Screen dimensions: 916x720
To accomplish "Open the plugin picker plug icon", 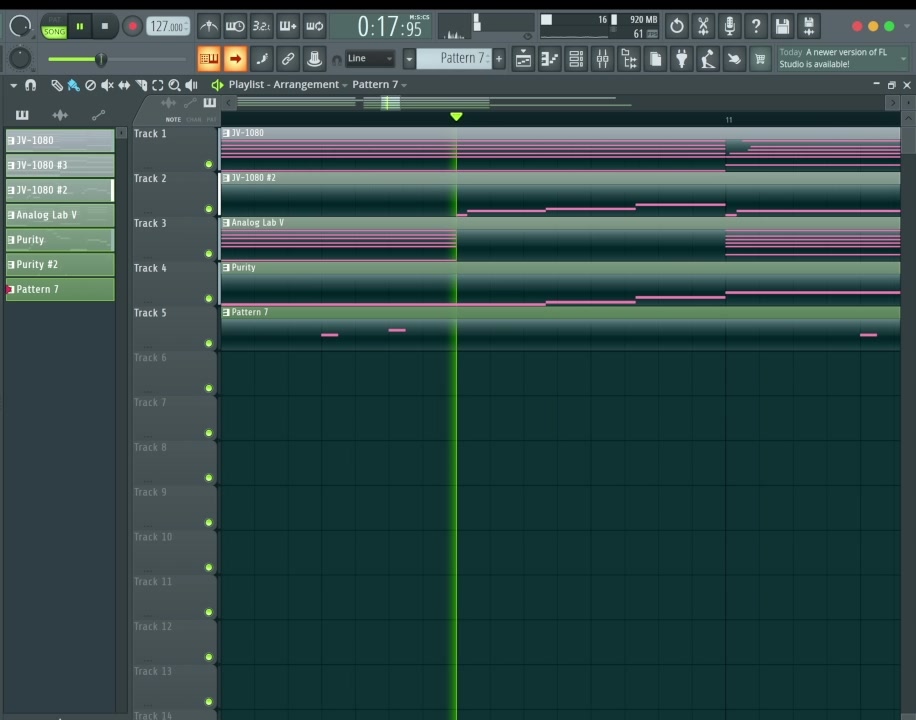I will [682, 58].
